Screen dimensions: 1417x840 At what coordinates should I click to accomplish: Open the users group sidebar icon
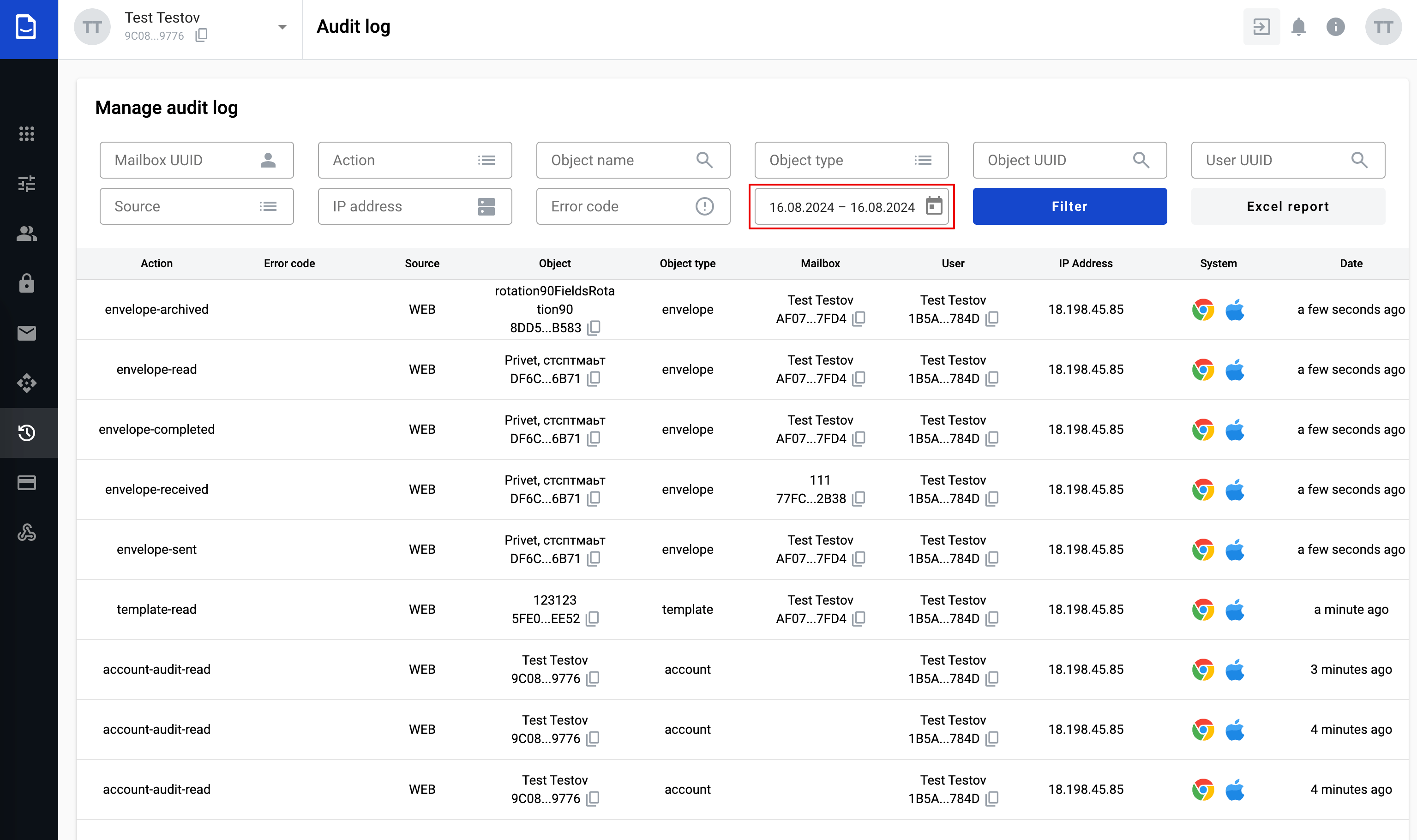(27, 233)
